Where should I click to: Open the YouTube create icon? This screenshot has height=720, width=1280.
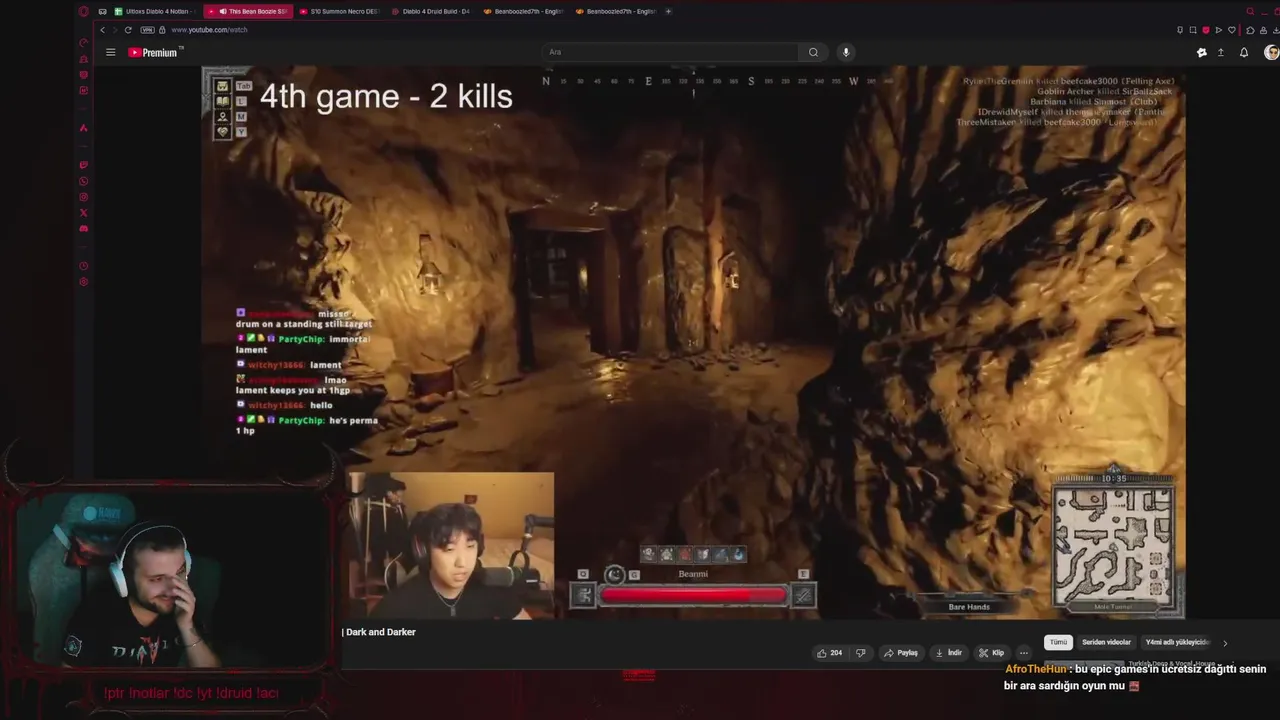[1201, 52]
